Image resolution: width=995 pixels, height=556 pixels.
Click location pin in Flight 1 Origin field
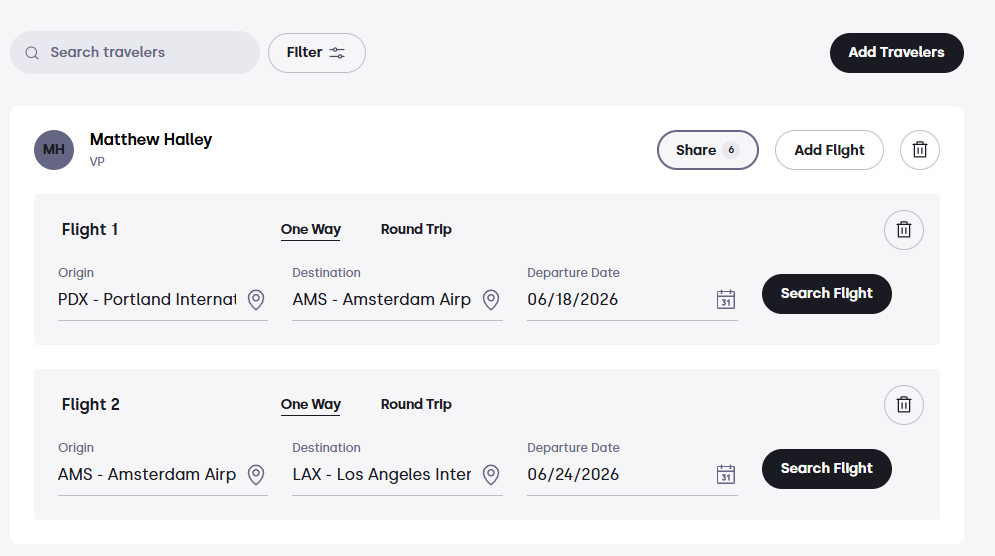pos(256,300)
